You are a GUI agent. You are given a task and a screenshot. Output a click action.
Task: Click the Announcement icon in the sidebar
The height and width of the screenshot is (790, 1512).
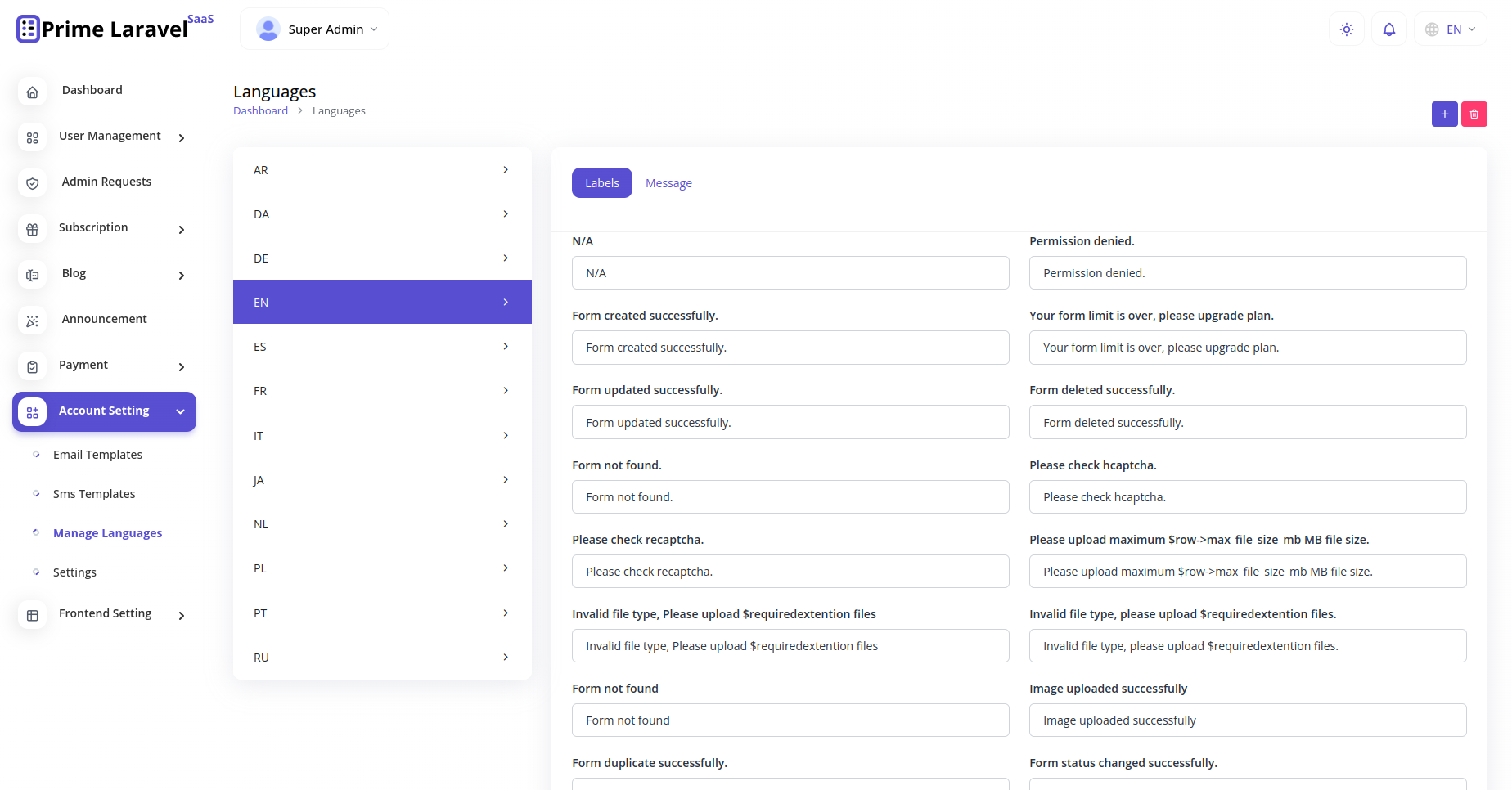[32, 321]
